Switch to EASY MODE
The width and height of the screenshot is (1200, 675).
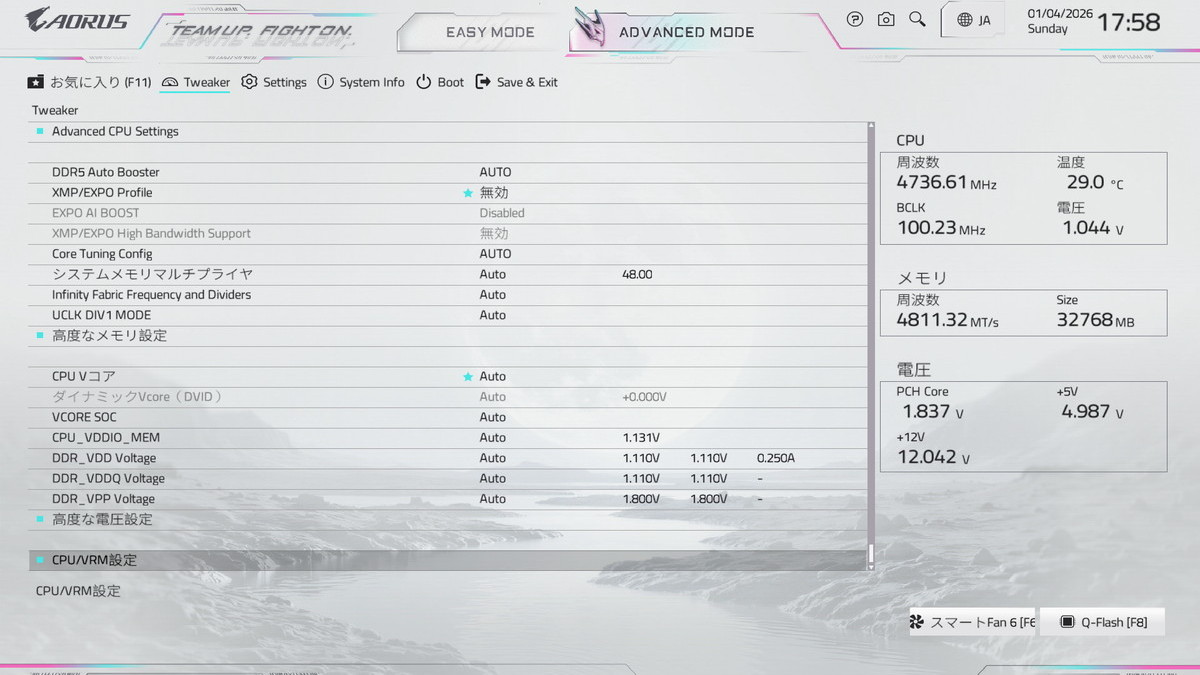point(490,32)
